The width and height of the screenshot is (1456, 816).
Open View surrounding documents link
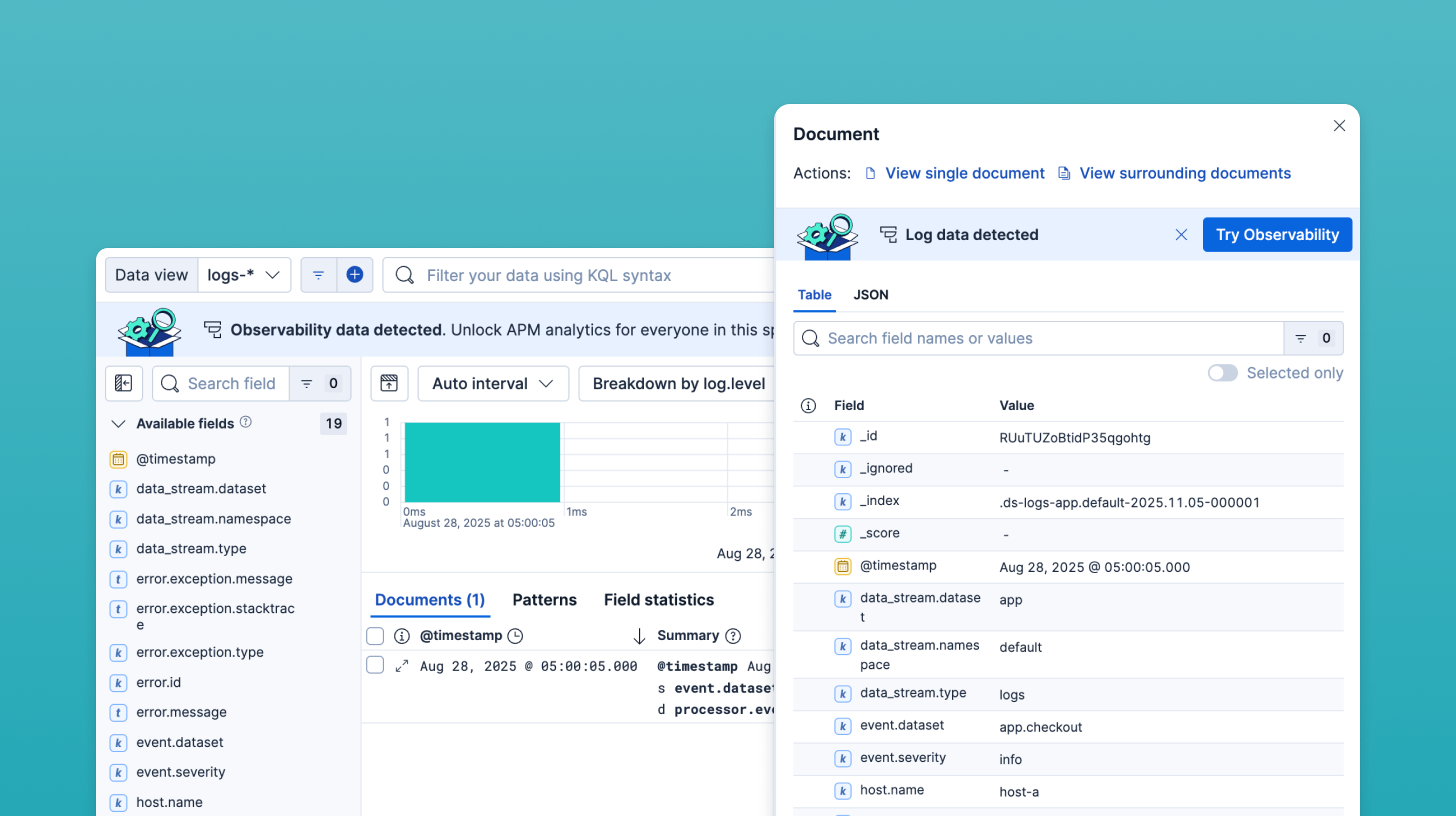(x=1184, y=173)
